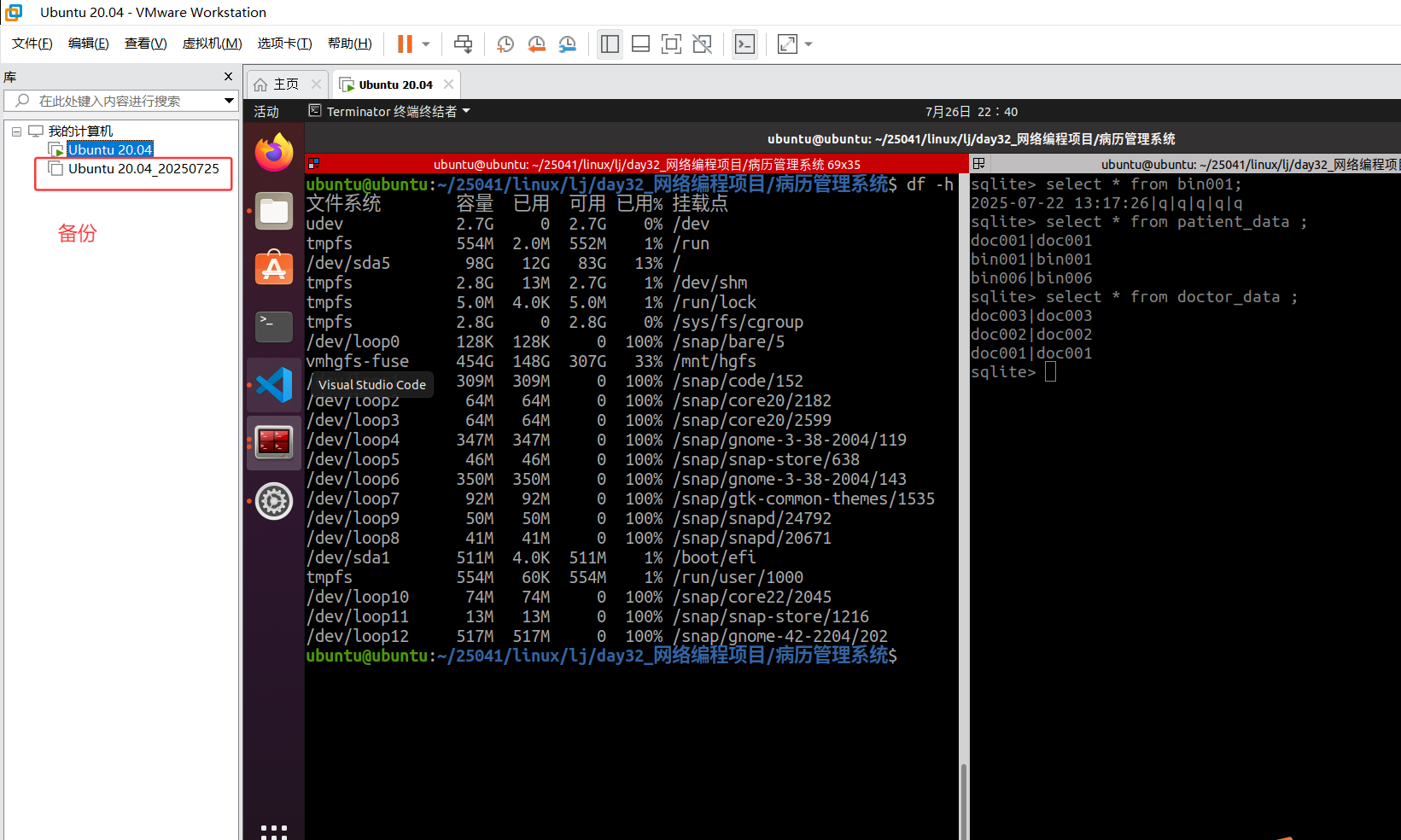Close the Ubuntu 20.04 tab
This screenshot has height=840, width=1401.
(448, 84)
